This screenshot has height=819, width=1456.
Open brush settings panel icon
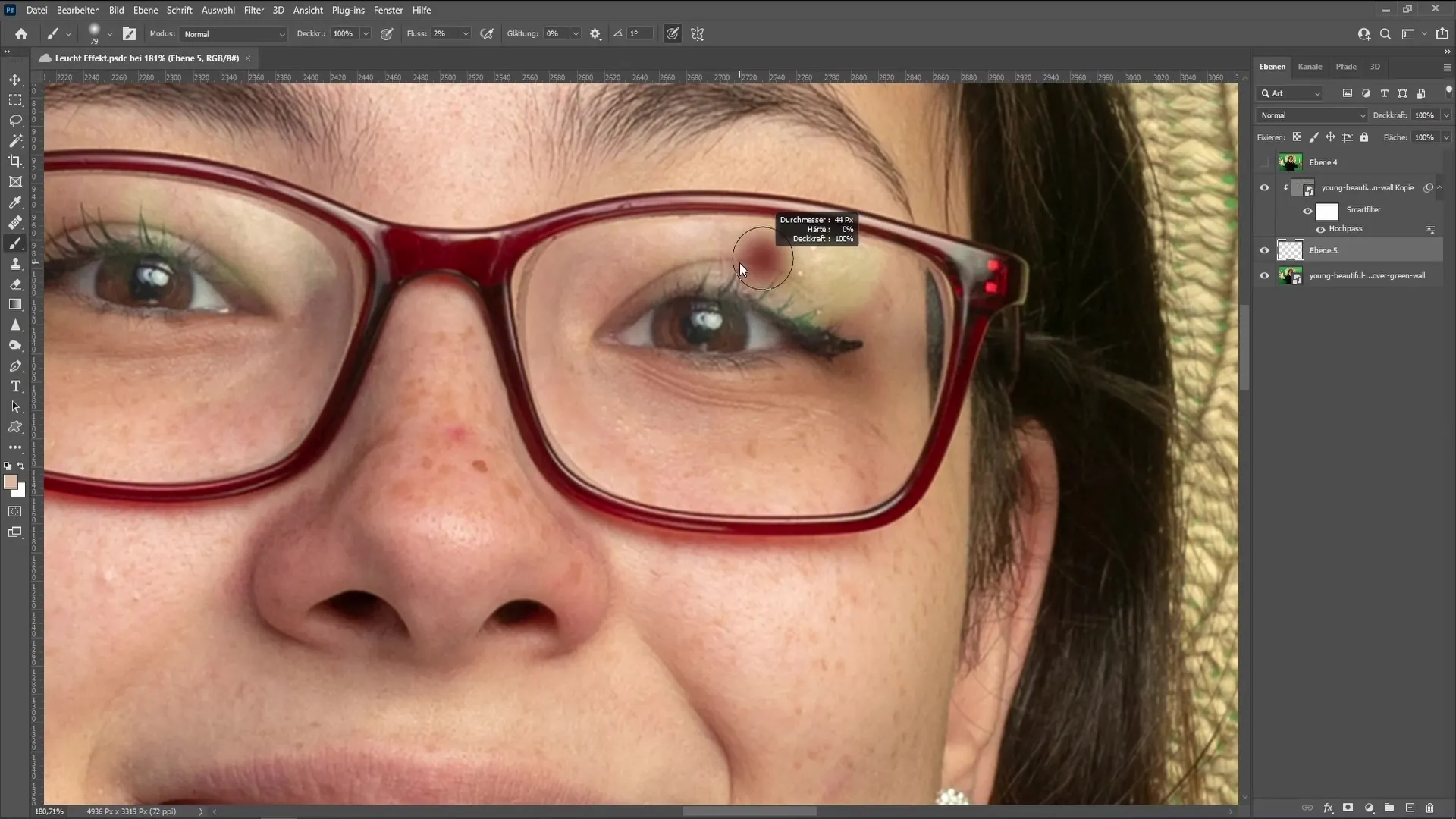pyautogui.click(x=129, y=33)
